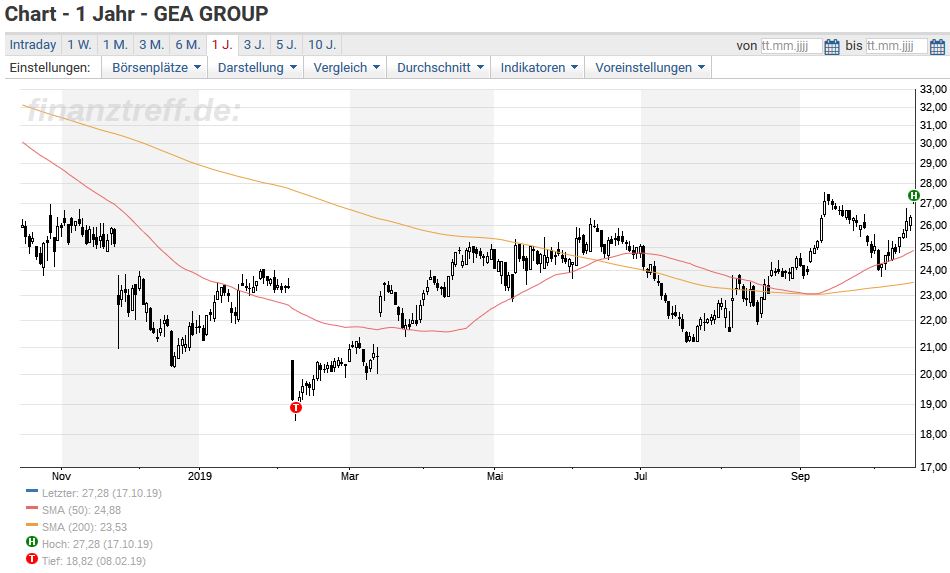Click the blue Letzter color swatch
The height and width of the screenshot is (573, 950).
point(32,491)
